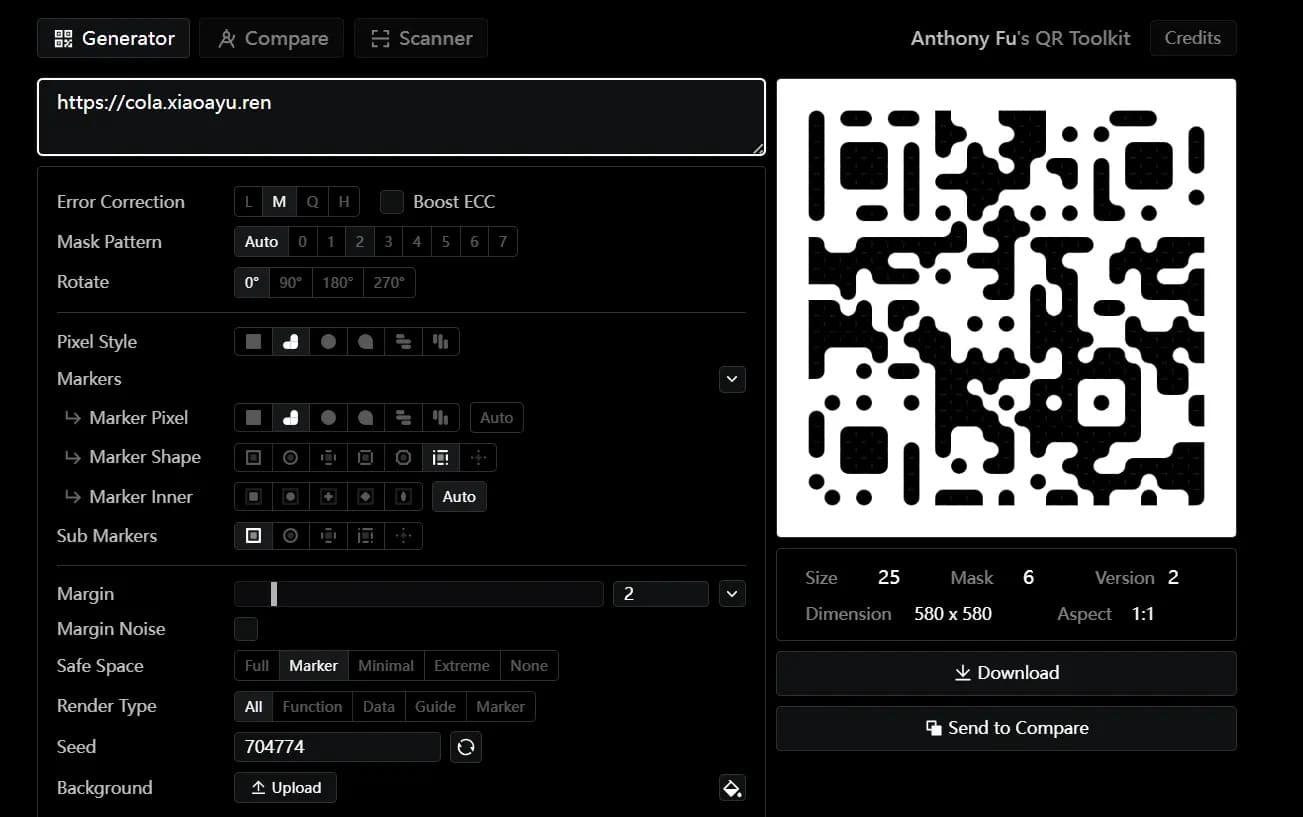
Task: Rotate QR code by 270°
Action: tap(389, 282)
